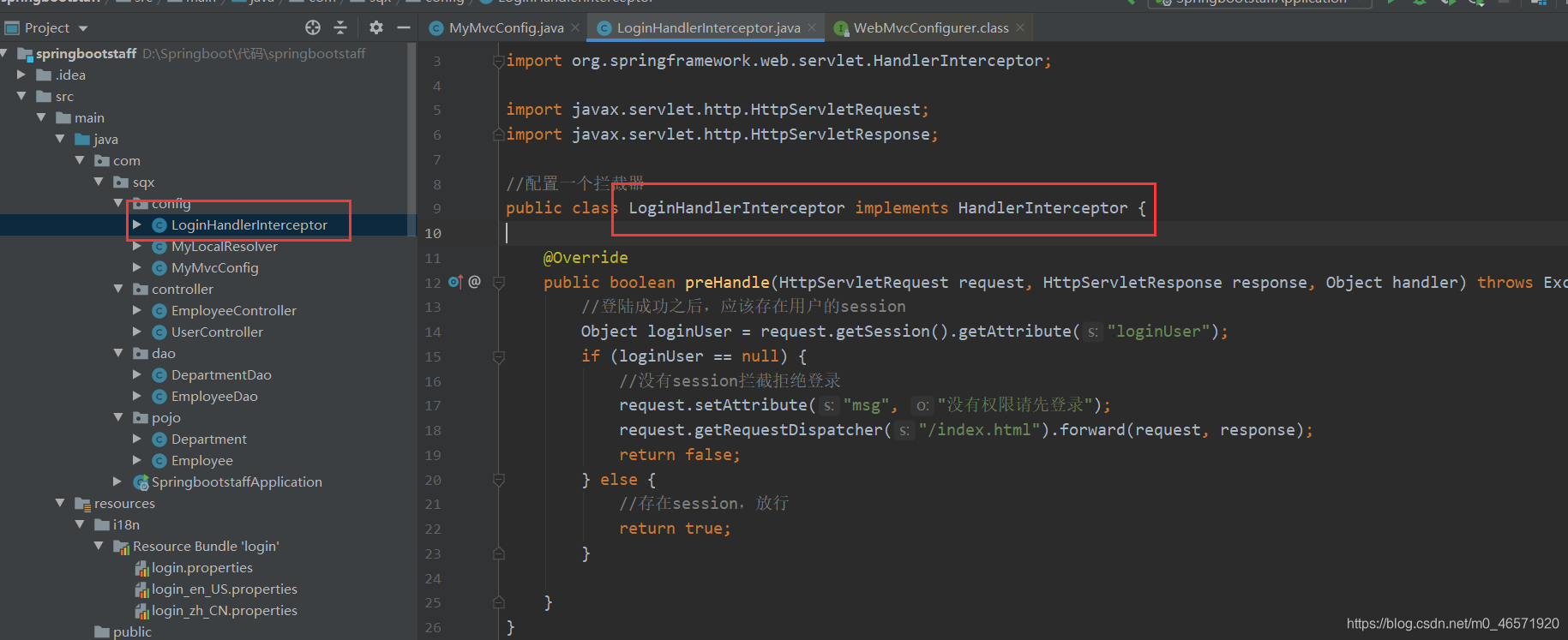1568x640 pixels.
Task: Collapse the com package arrow
Action: point(80,161)
